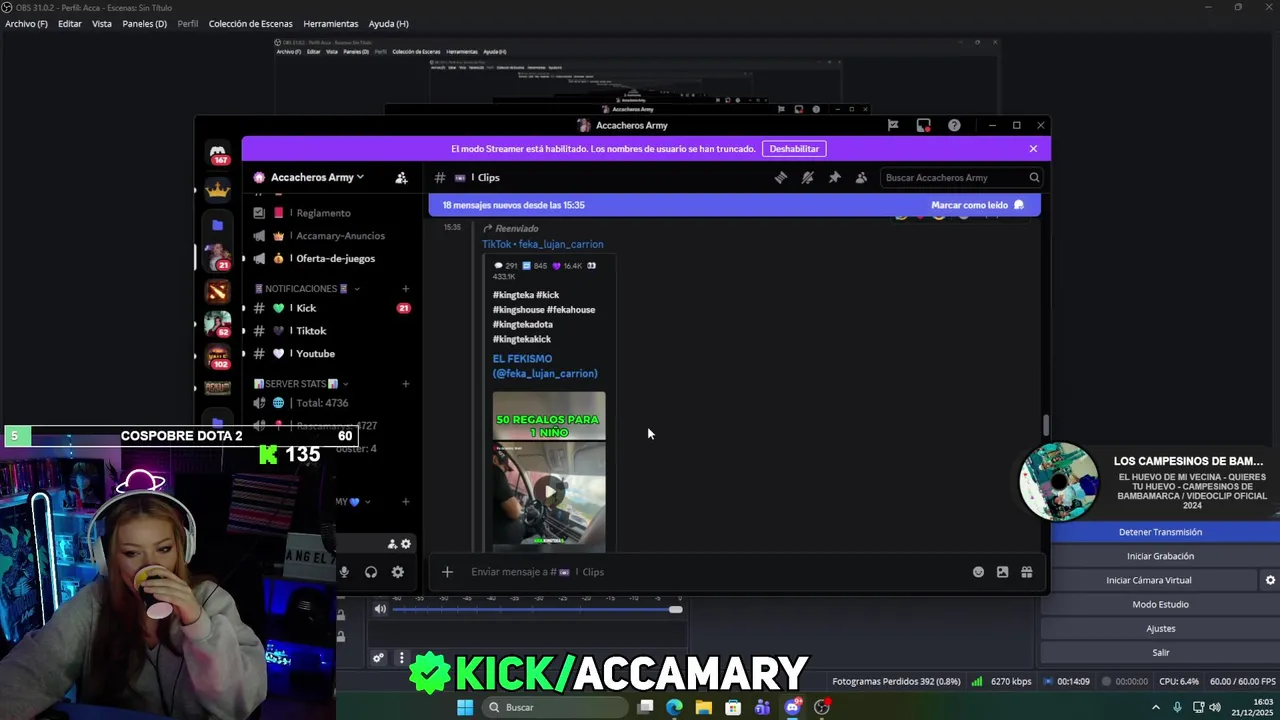The height and width of the screenshot is (720, 1280).
Task: Open Microsoft Edge from taskbar
Action: (x=674, y=707)
